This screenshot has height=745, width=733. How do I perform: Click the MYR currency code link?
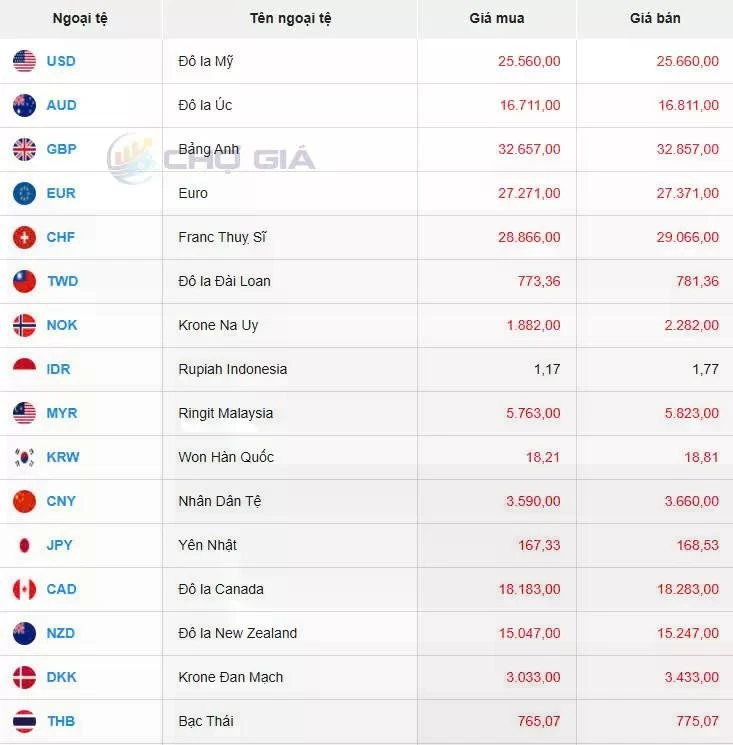tap(61, 413)
